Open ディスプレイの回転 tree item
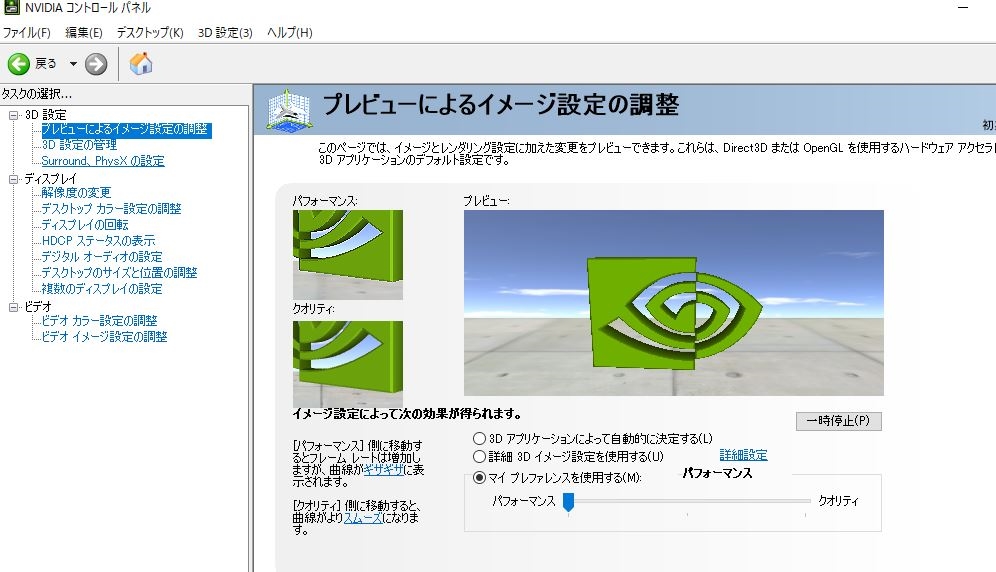Viewport: 996px width, 572px height. (x=85, y=224)
